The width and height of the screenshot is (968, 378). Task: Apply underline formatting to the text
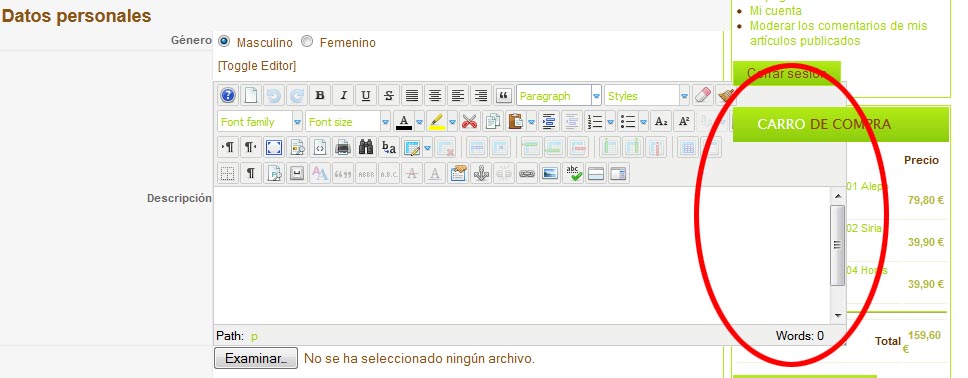366,96
